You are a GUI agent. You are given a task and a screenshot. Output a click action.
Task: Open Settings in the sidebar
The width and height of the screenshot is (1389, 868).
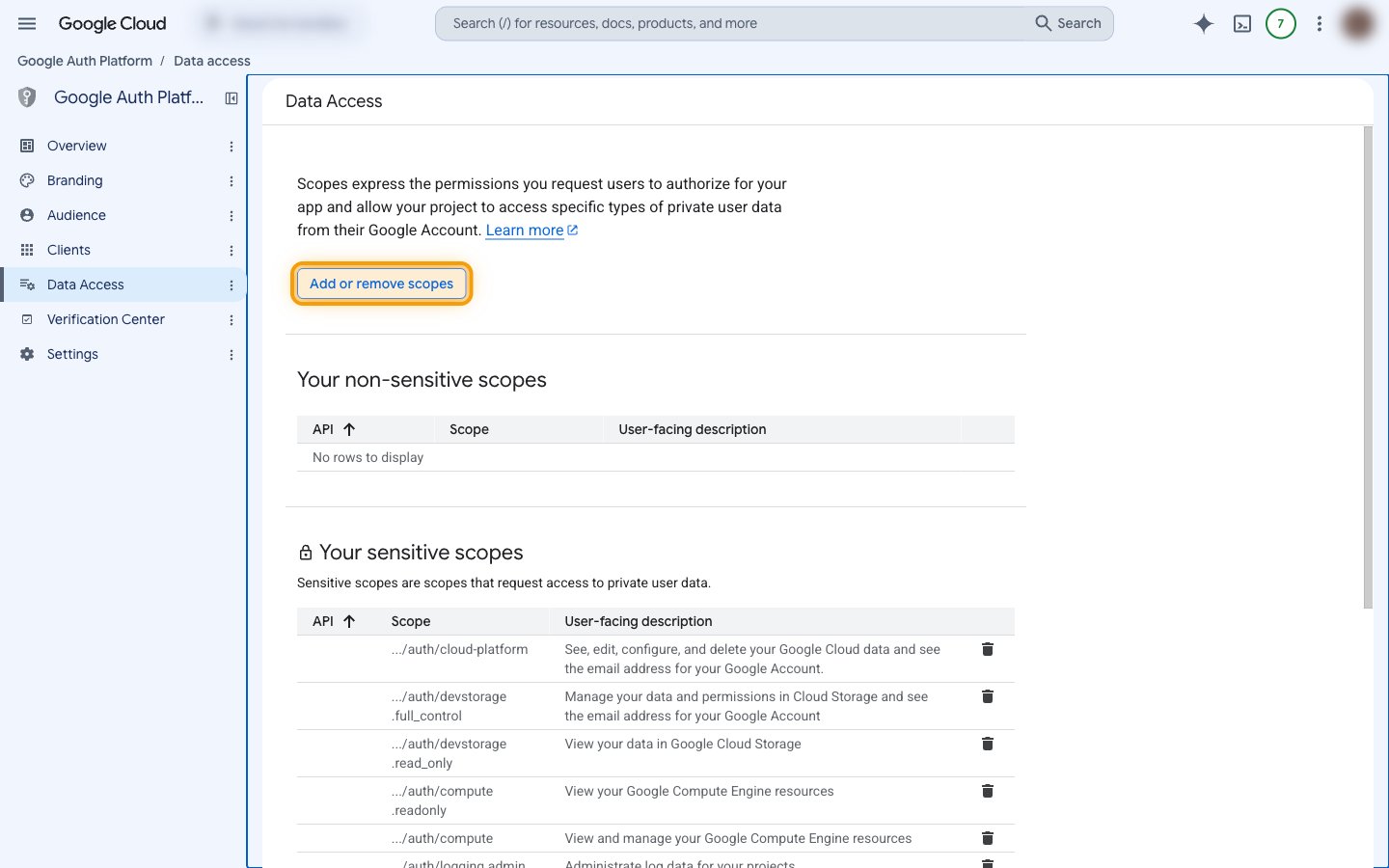72,354
